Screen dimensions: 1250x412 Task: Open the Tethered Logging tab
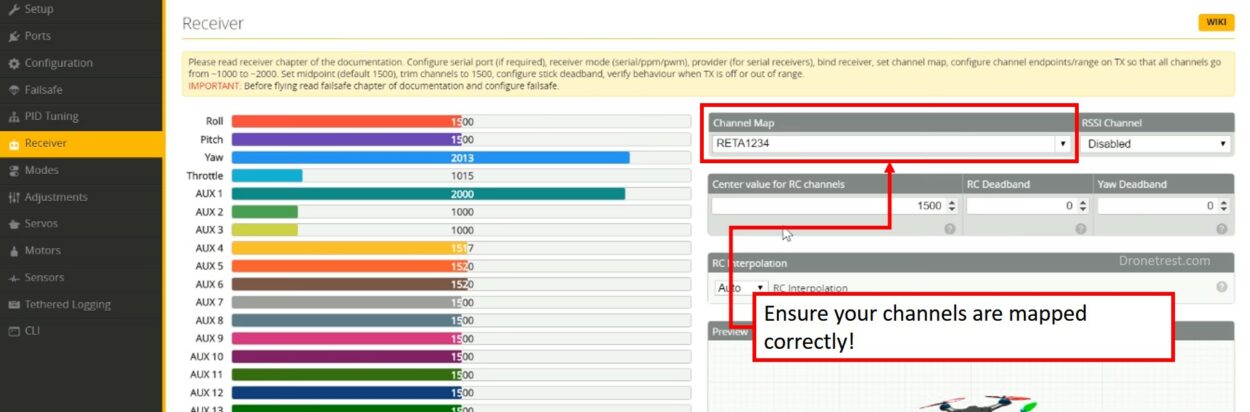point(67,305)
